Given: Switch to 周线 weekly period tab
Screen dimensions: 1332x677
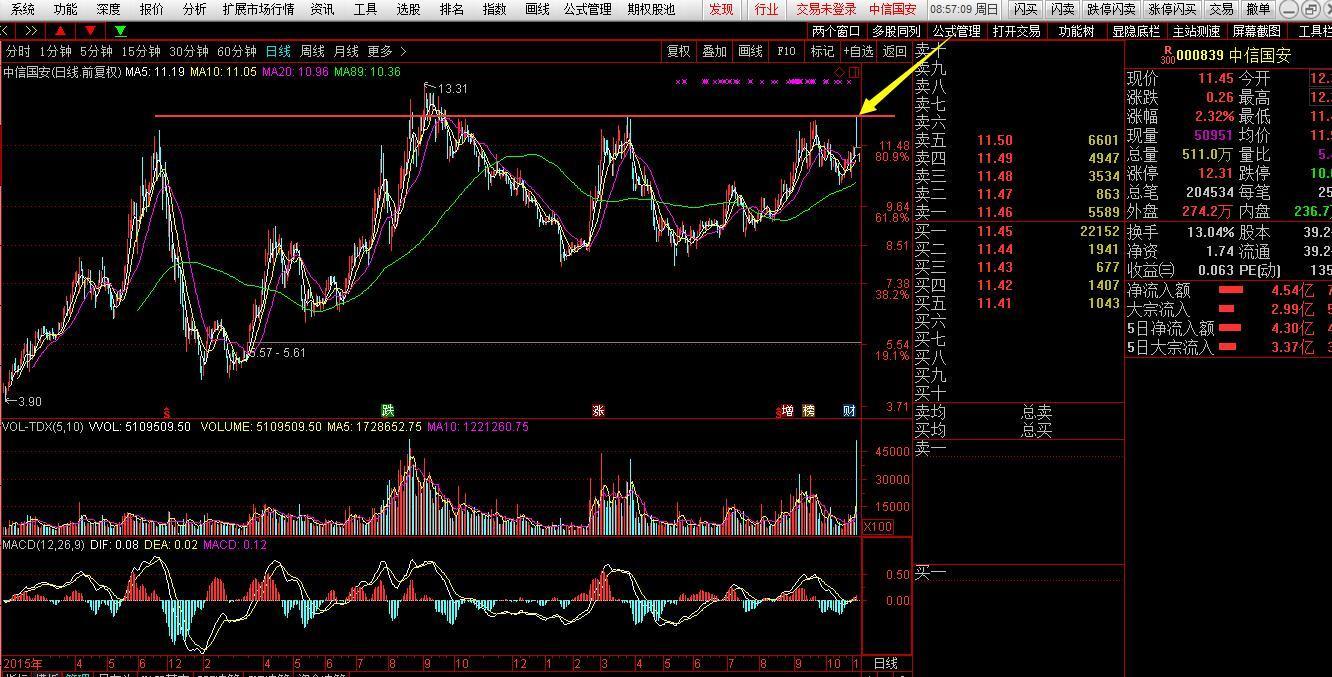Looking at the screenshot, I should tap(312, 51).
